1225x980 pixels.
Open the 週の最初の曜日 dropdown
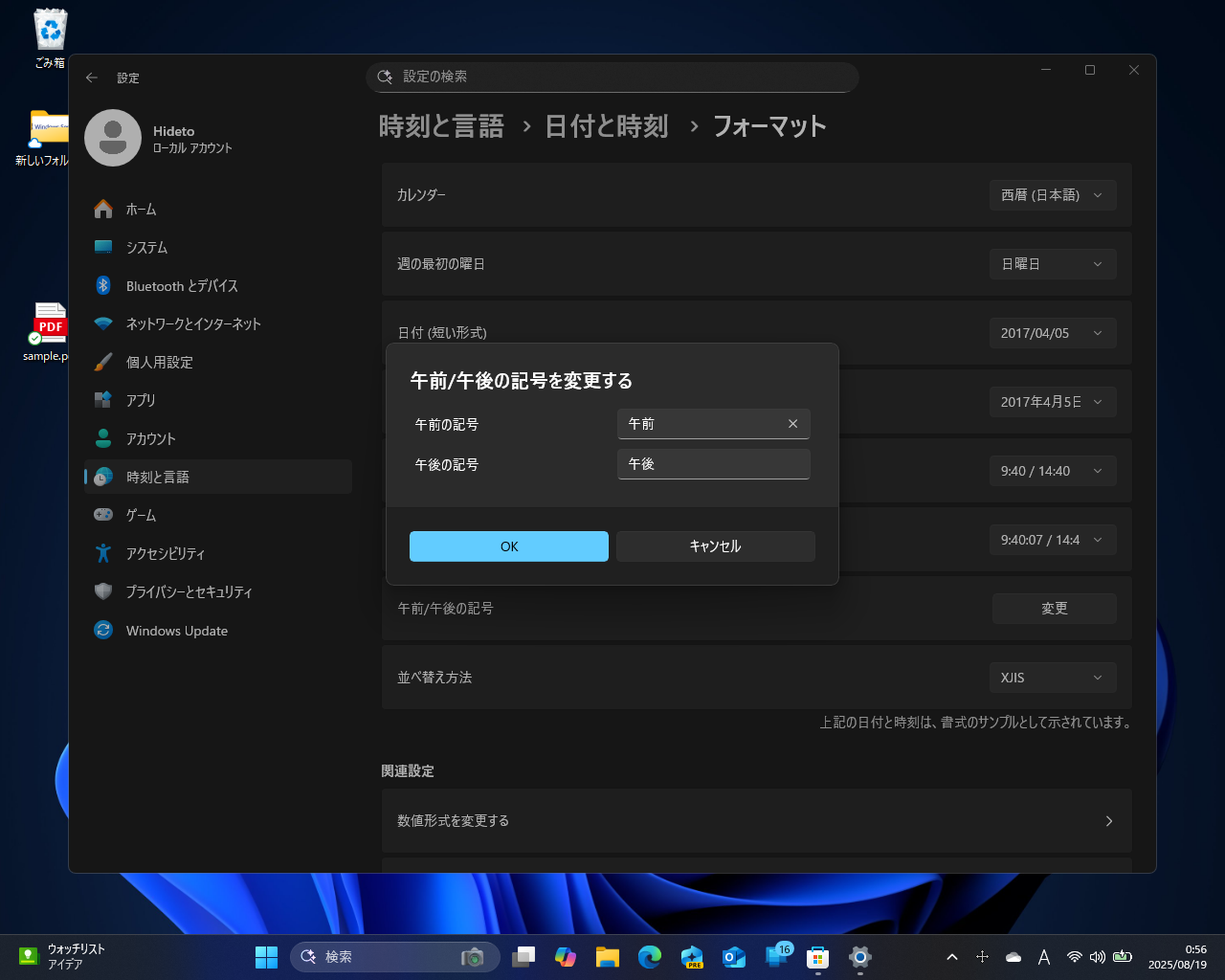(x=1053, y=264)
